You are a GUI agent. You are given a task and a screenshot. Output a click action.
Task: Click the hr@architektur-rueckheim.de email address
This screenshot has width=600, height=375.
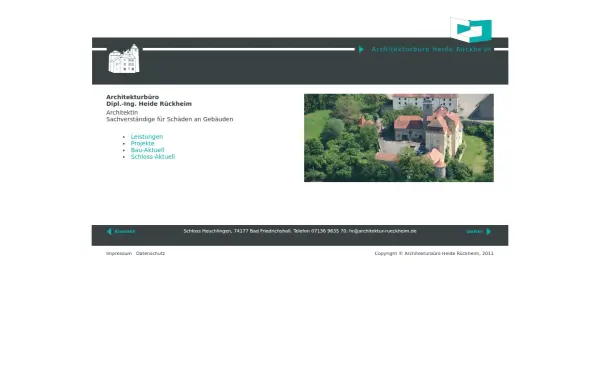(383, 231)
